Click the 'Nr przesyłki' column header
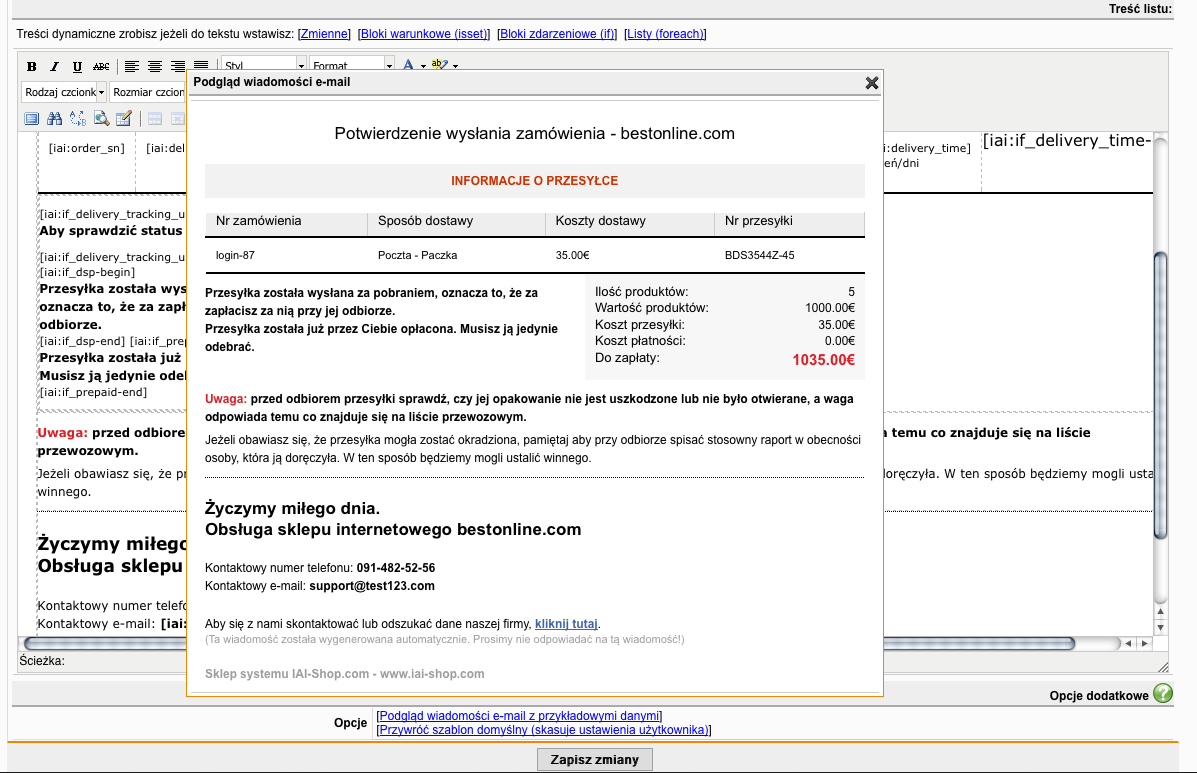Image resolution: width=1197 pixels, height=773 pixels. 759,221
